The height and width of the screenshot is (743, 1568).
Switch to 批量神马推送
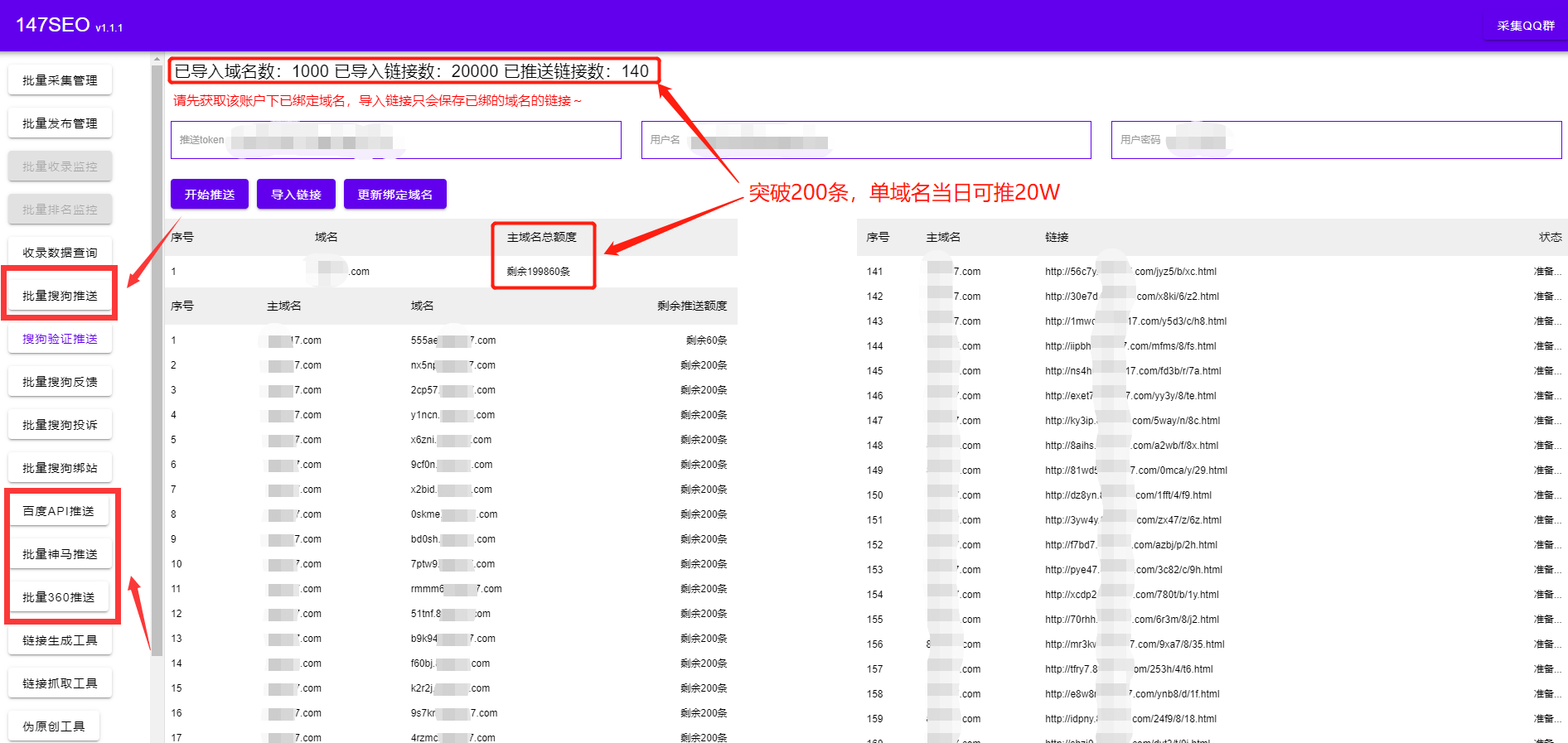click(x=60, y=554)
